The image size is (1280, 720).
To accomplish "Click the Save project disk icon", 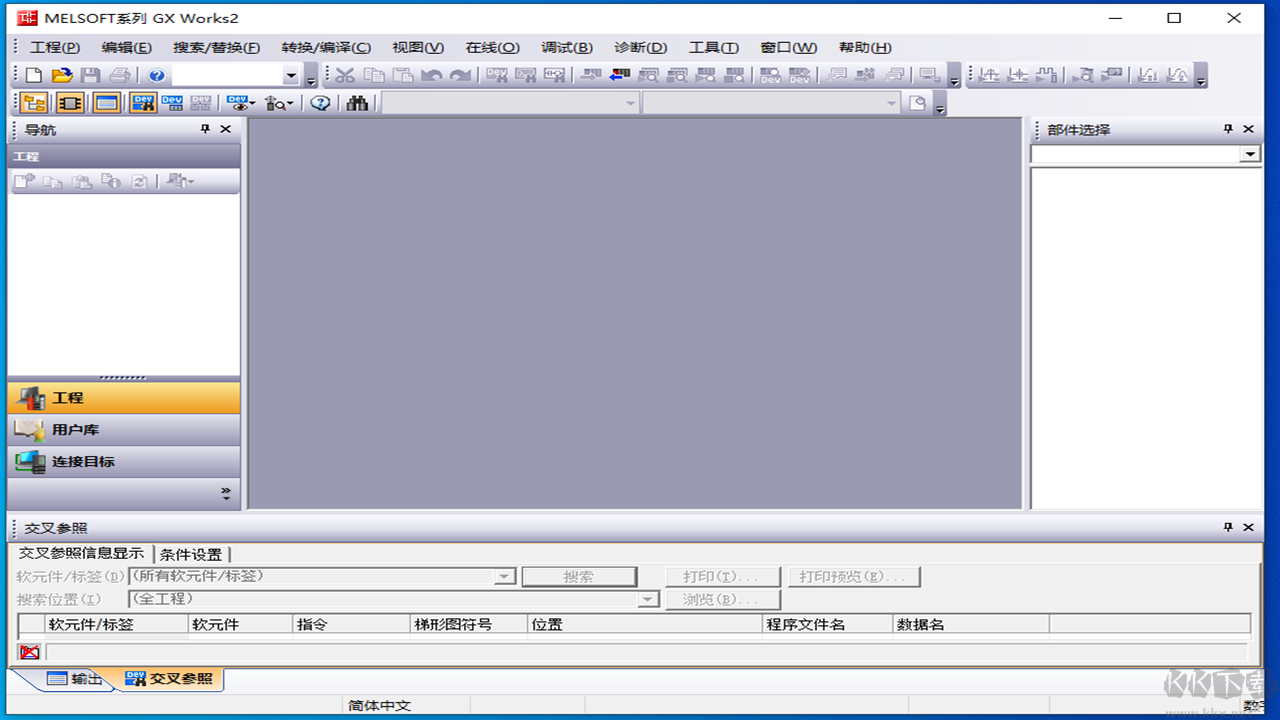I will coord(89,74).
